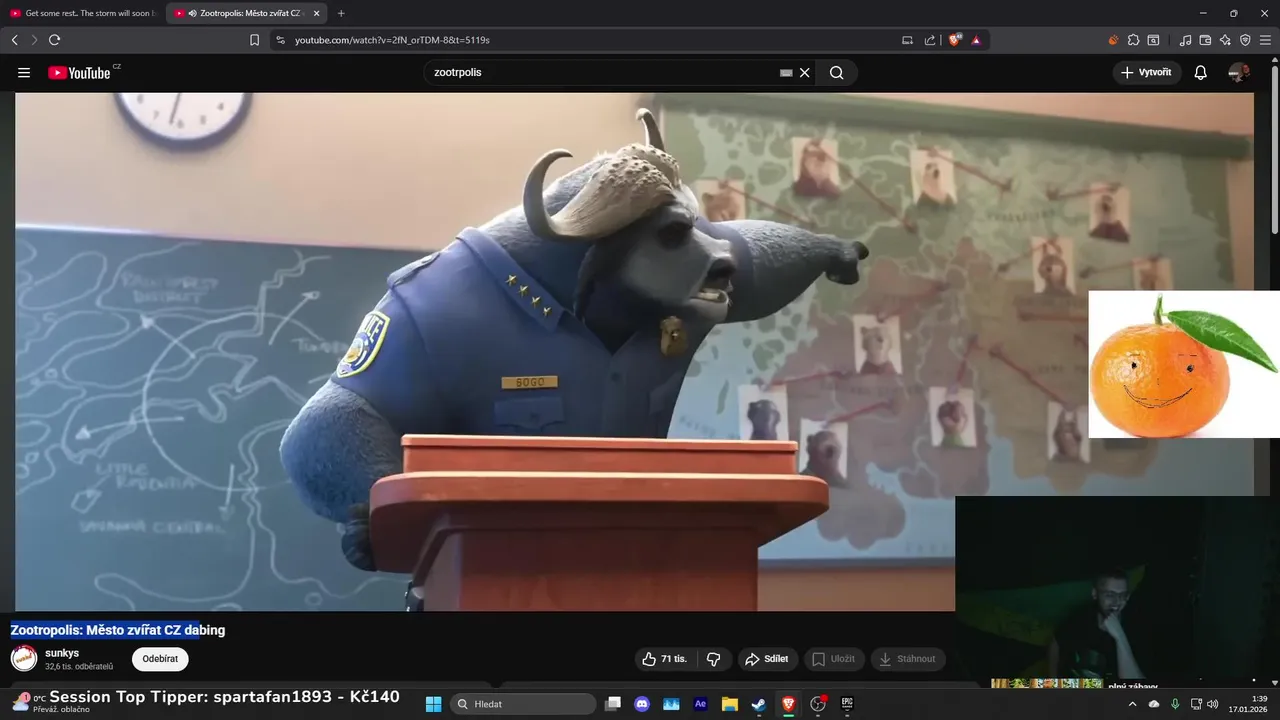Click the Vytvořit create button
This screenshot has width=1280, height=720.
click(x=1147, y=72)
